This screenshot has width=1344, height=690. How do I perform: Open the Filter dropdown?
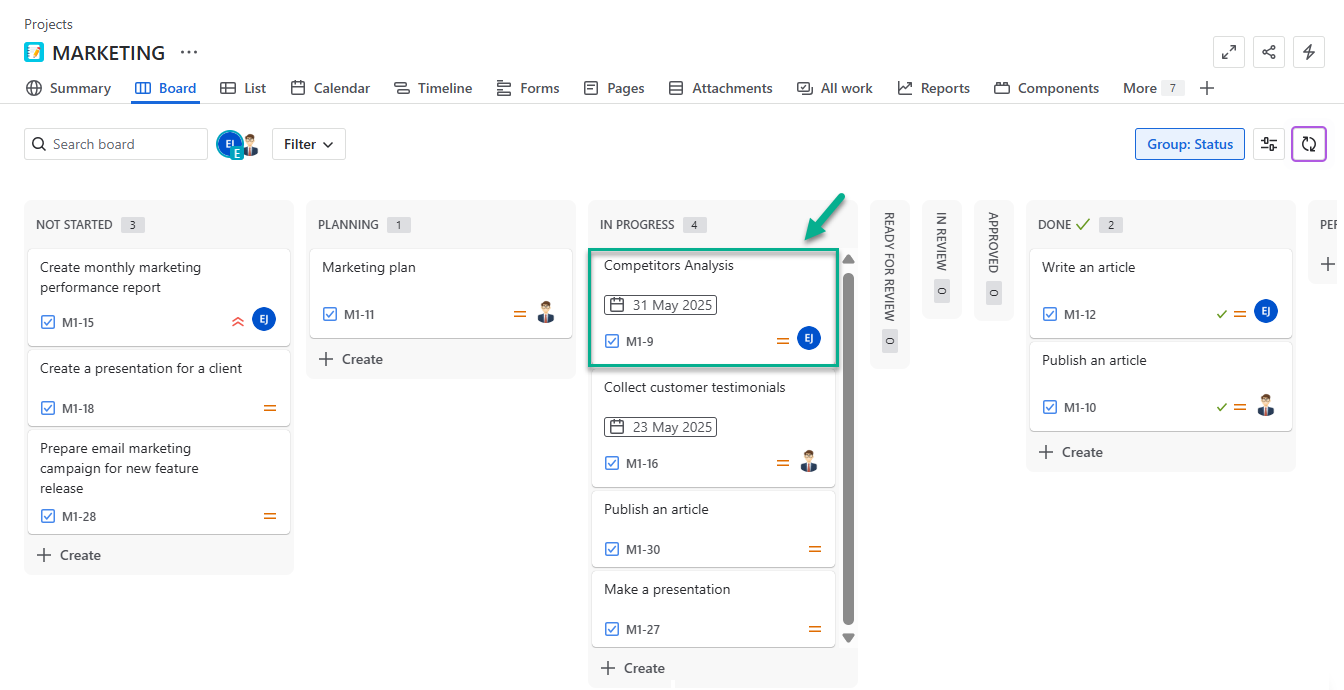(309, 144)
